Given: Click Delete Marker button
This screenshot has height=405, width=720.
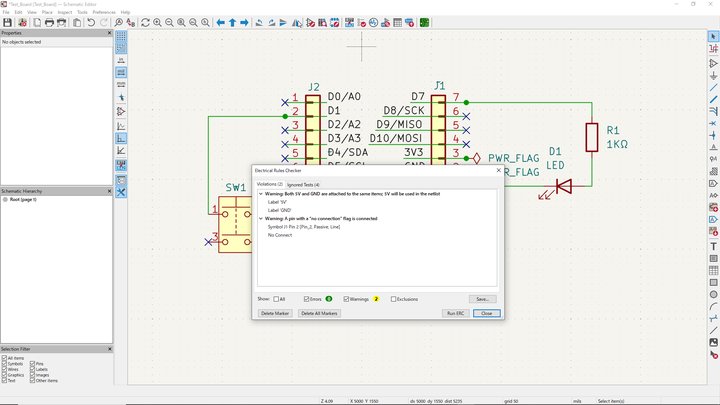Looking at the screenshot, I should coord(275,313).
